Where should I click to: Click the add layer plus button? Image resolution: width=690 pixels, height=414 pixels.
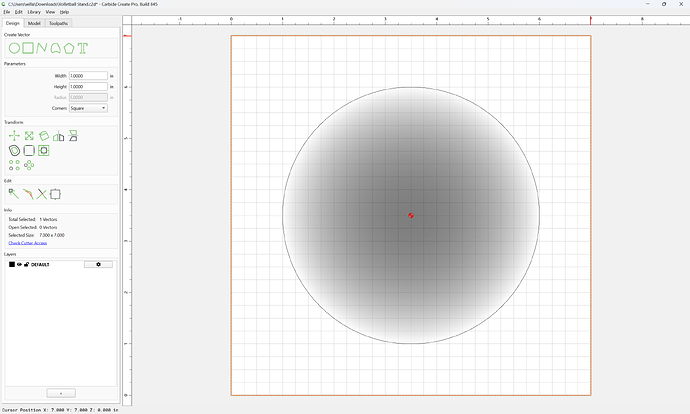click(x=61, y=393)
